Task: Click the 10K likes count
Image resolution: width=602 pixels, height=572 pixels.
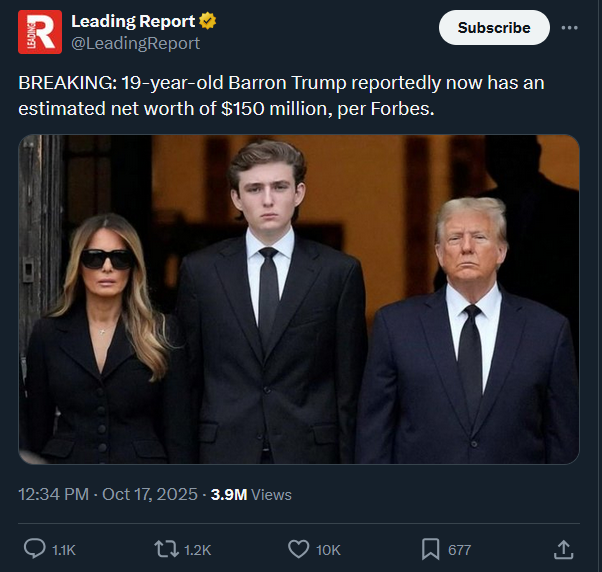Action: pyautogui.click(x=329, y=550)
